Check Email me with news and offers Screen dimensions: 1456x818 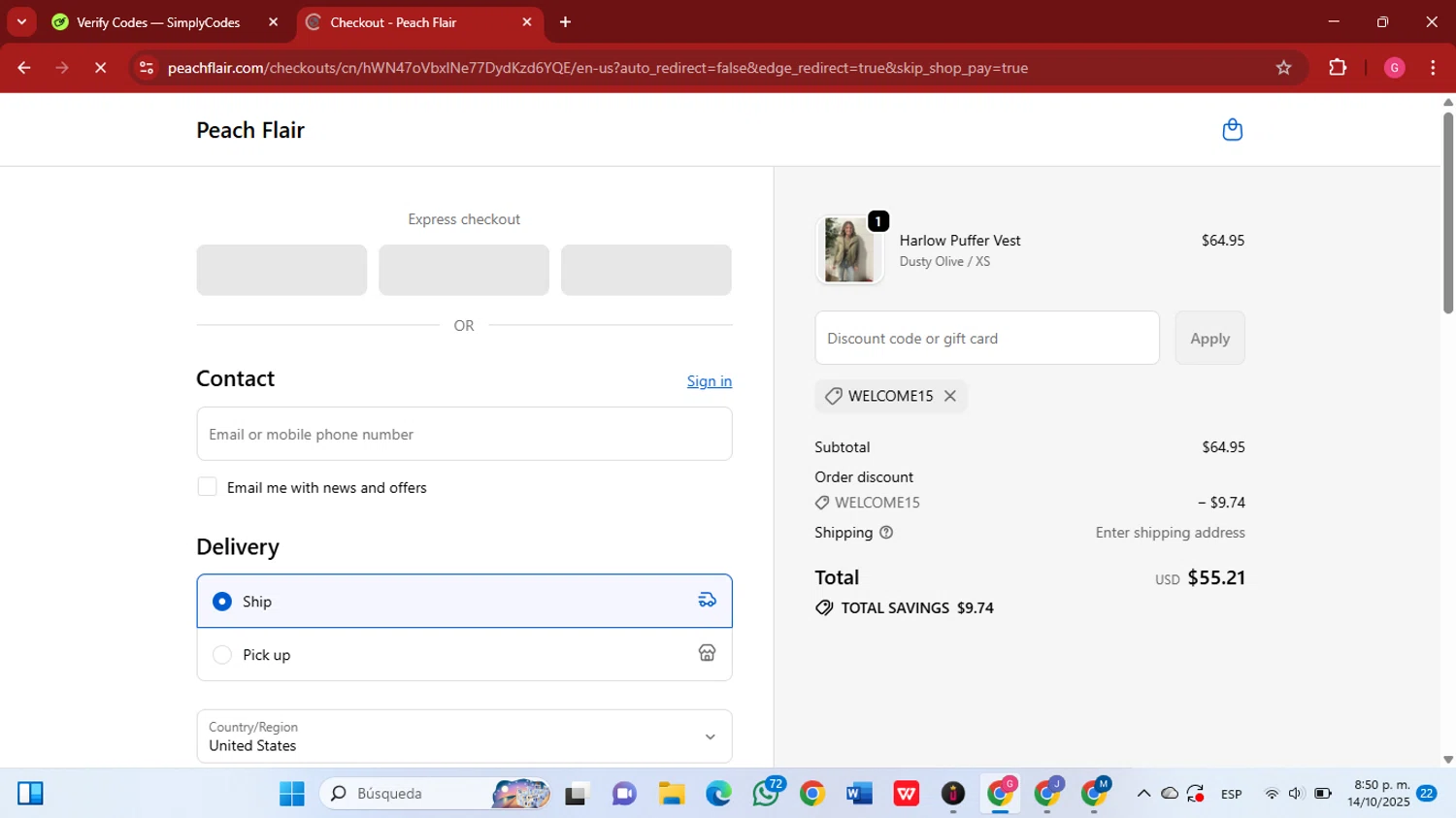click(x=207, y=487)
